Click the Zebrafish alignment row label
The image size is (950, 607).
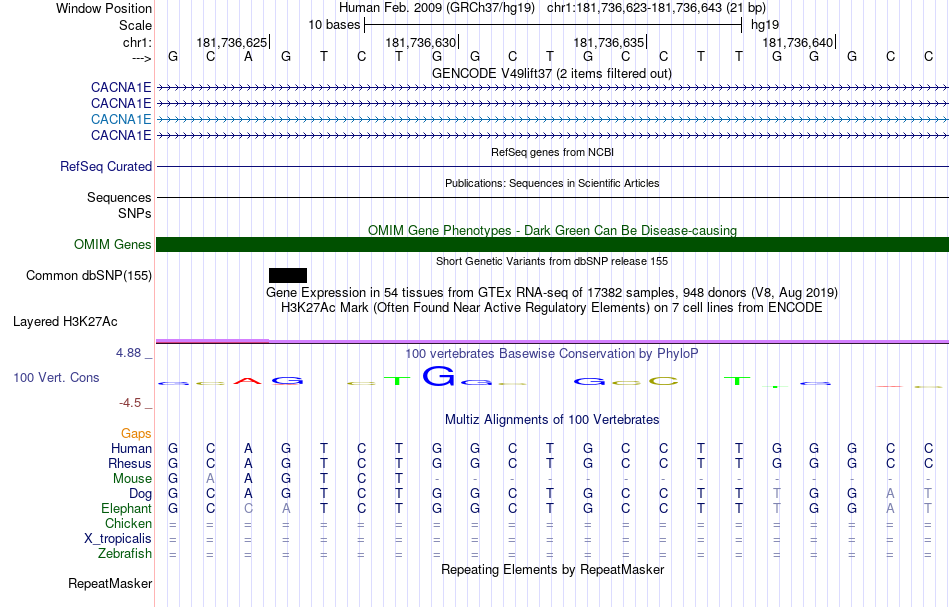coord(125,554)
